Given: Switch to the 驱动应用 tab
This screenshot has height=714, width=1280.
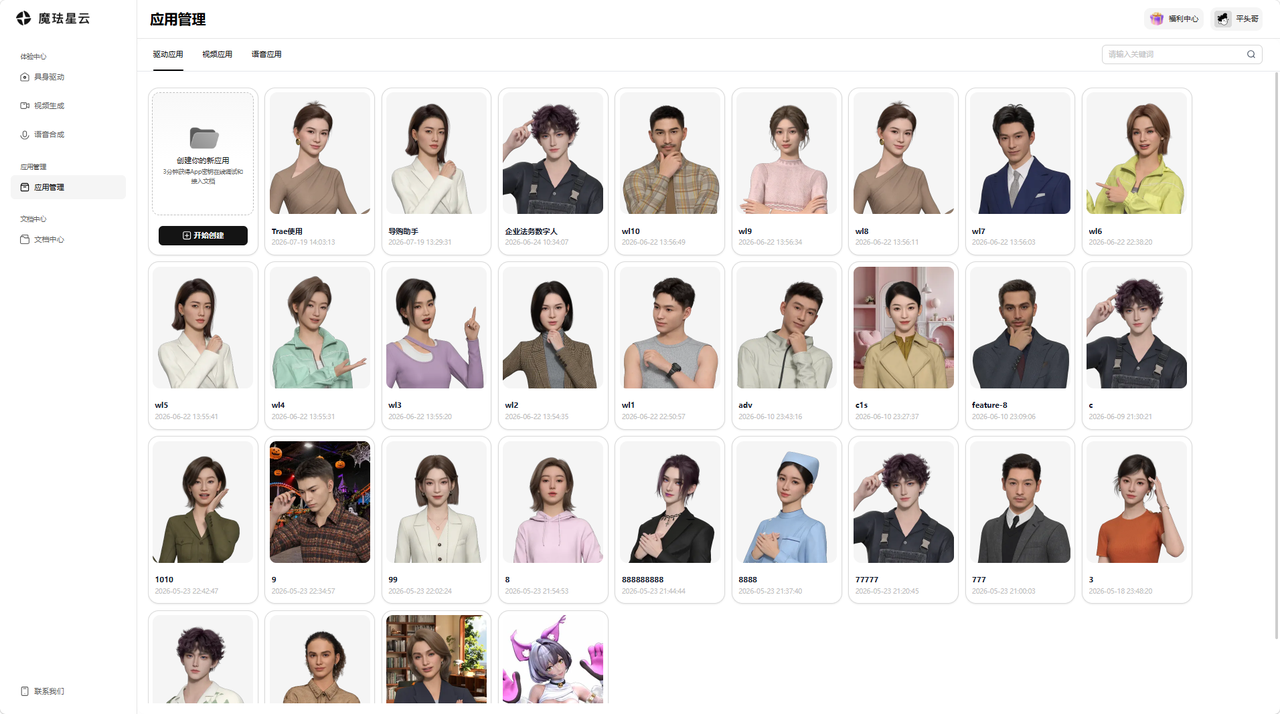Looking at the screenshot, I should coord(168,54).
